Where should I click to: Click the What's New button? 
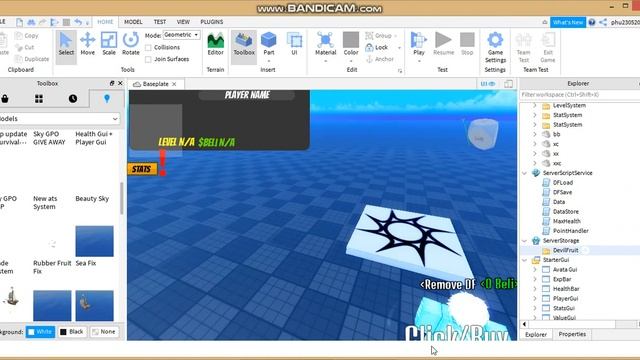(x=568, y=22)
